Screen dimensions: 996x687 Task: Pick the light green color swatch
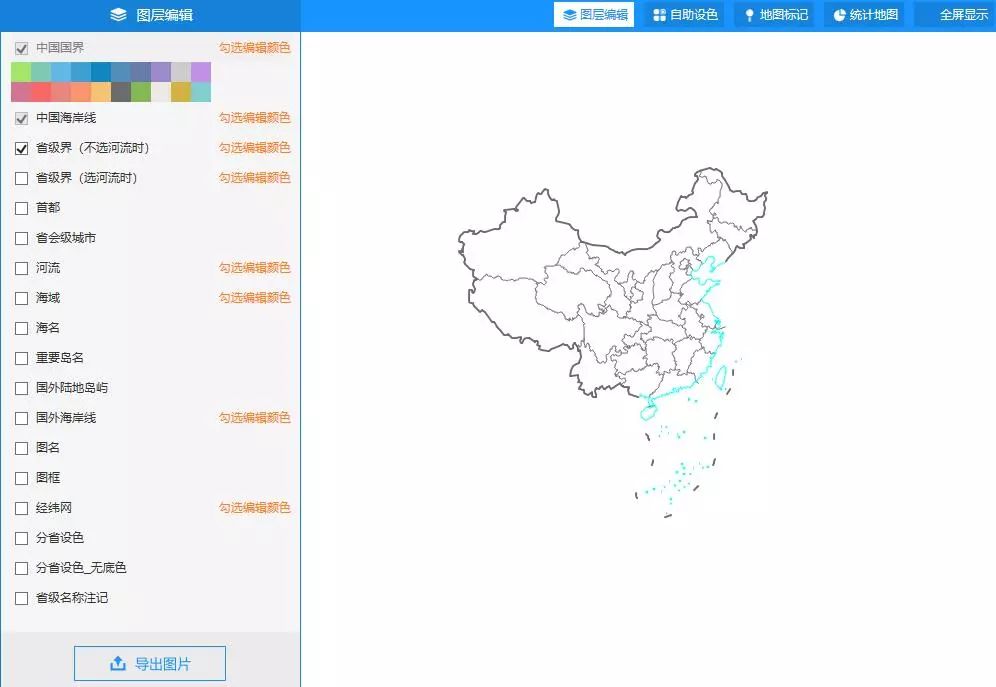point(21,72)
